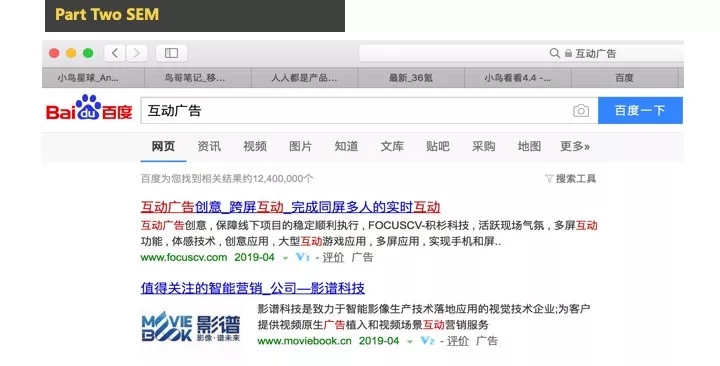Select the 地图 search category
This screenshot has height=366, width=720.
coord(529,146)
